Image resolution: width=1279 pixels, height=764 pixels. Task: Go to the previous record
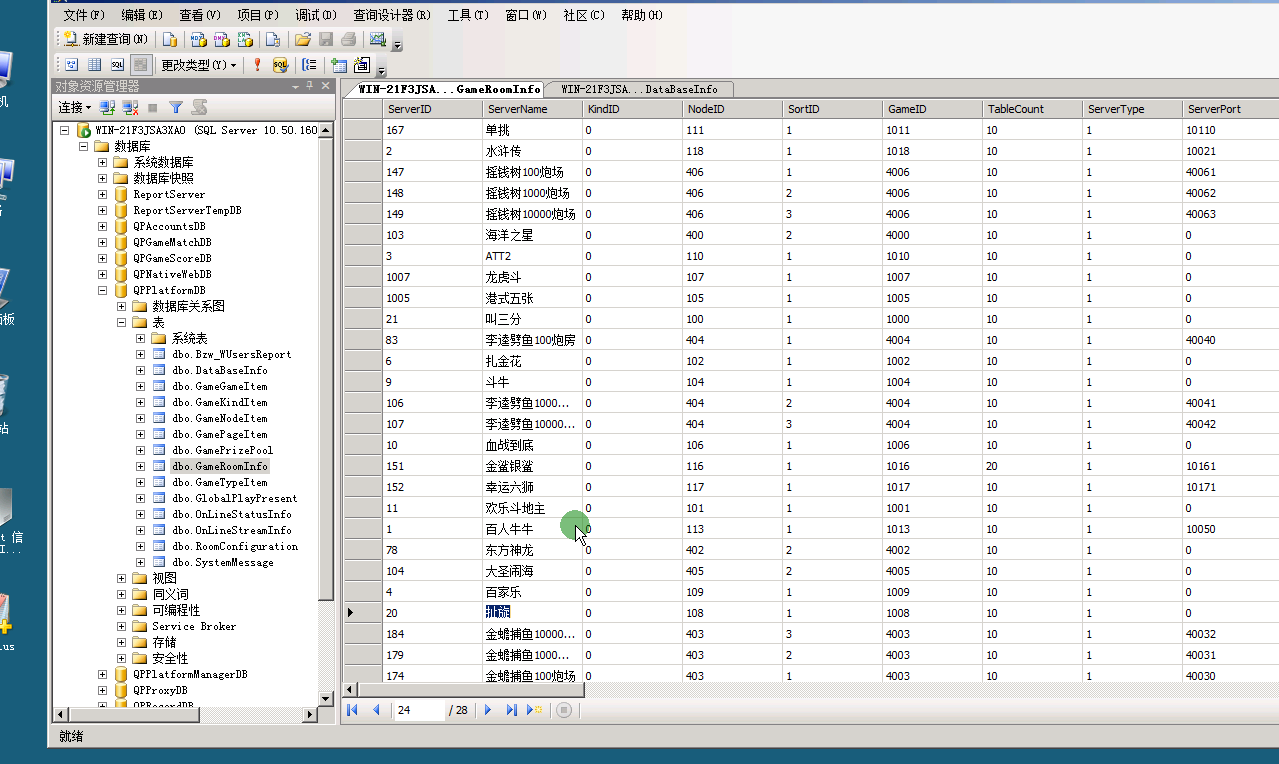[x=376, y=710]
